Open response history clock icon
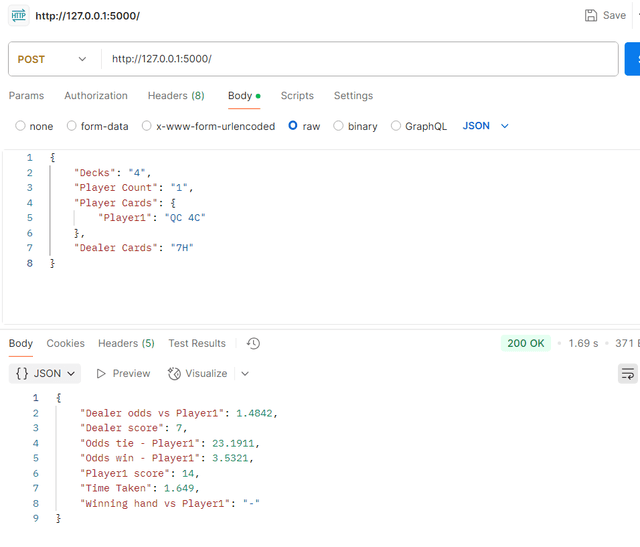Image resolution: width=640 pixels, height=547 pixels. point(253,343)
